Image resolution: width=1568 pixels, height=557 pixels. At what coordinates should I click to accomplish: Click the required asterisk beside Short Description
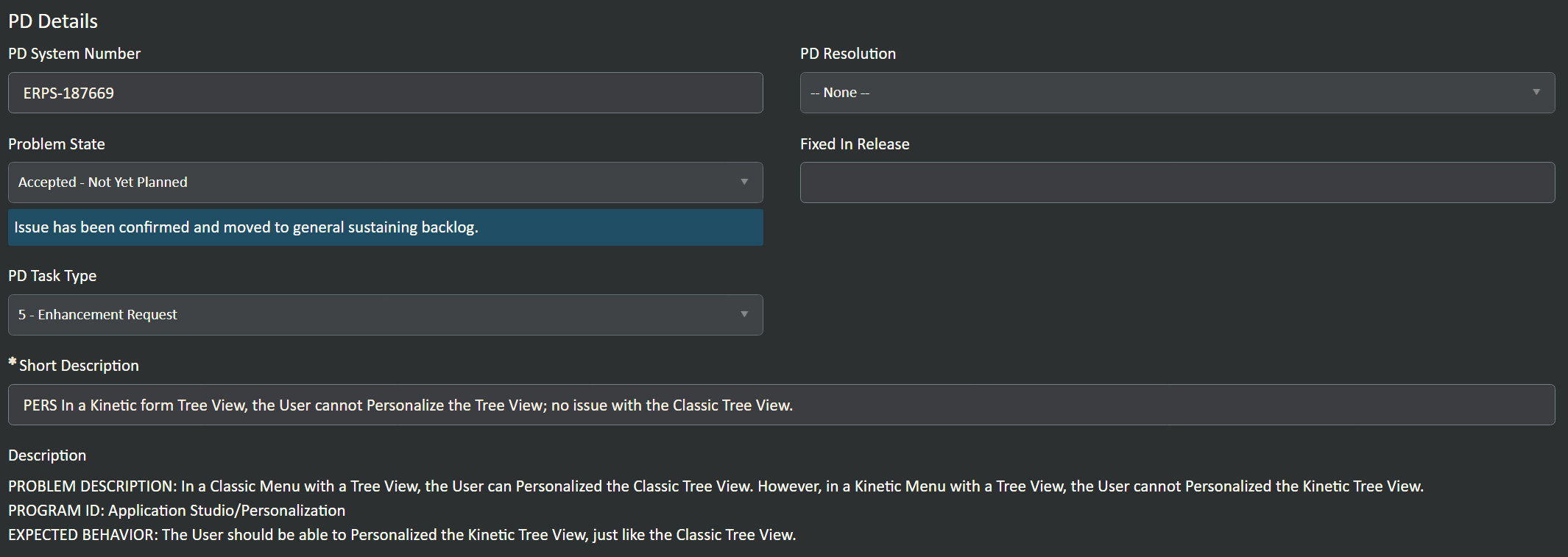[13, 362]
